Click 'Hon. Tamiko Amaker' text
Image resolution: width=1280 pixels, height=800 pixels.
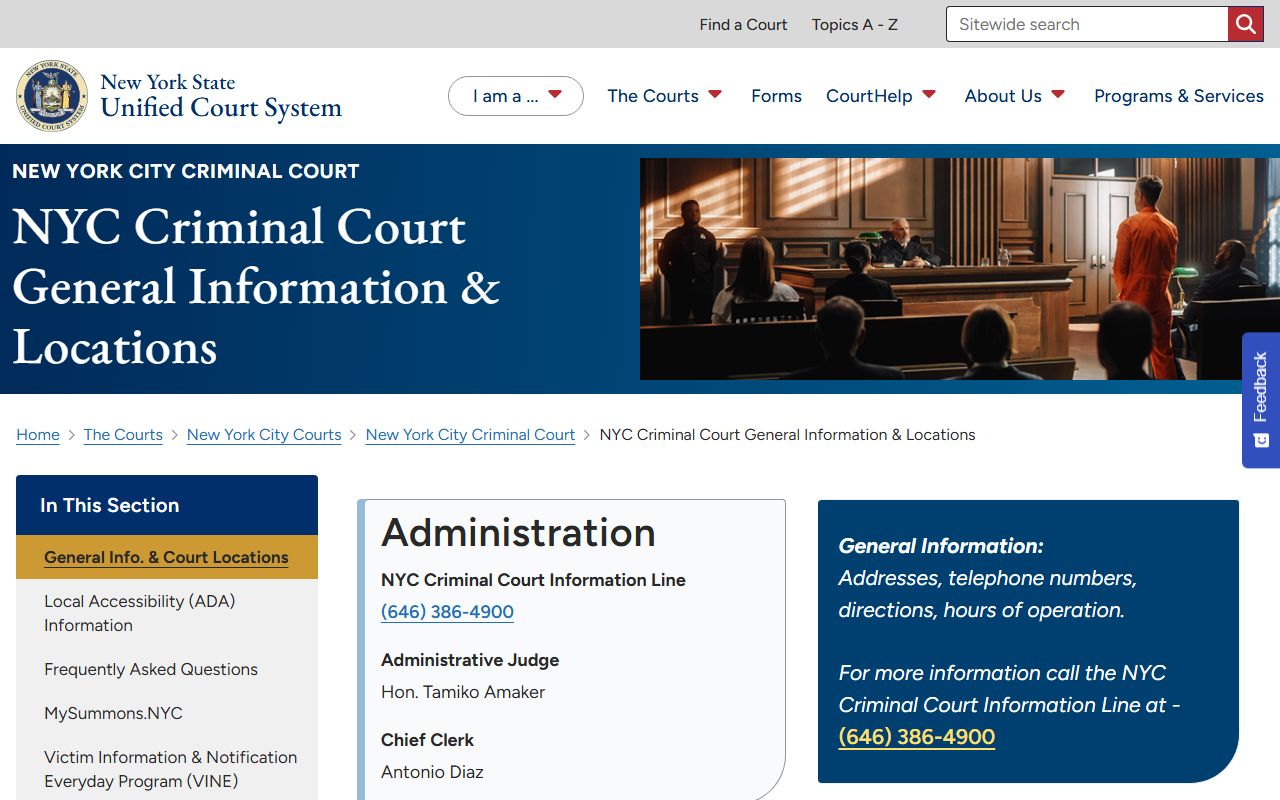click(463, 692)
